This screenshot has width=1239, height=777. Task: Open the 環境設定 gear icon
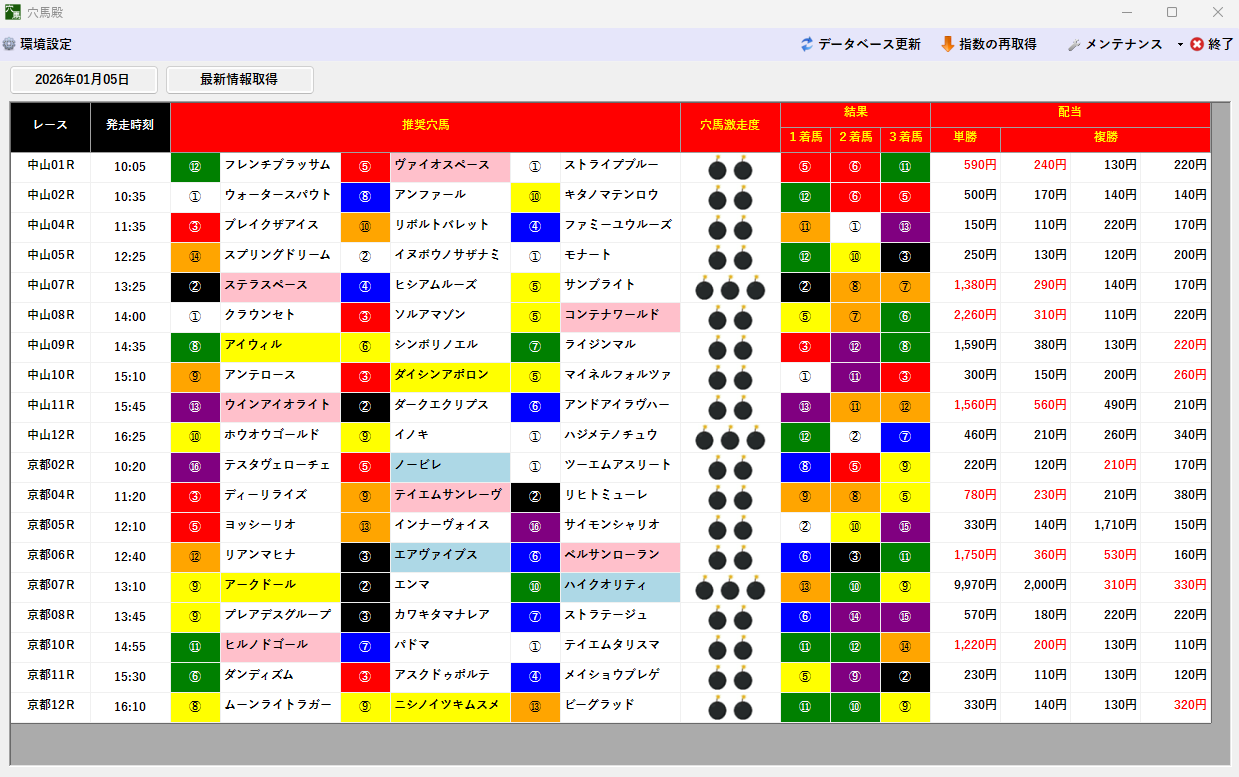click(9, 45)
